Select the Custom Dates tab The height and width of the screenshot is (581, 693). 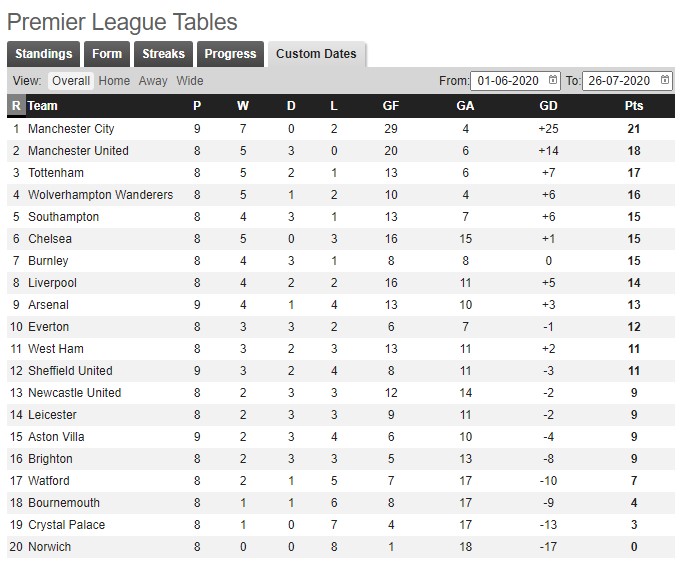pos(316,54)
